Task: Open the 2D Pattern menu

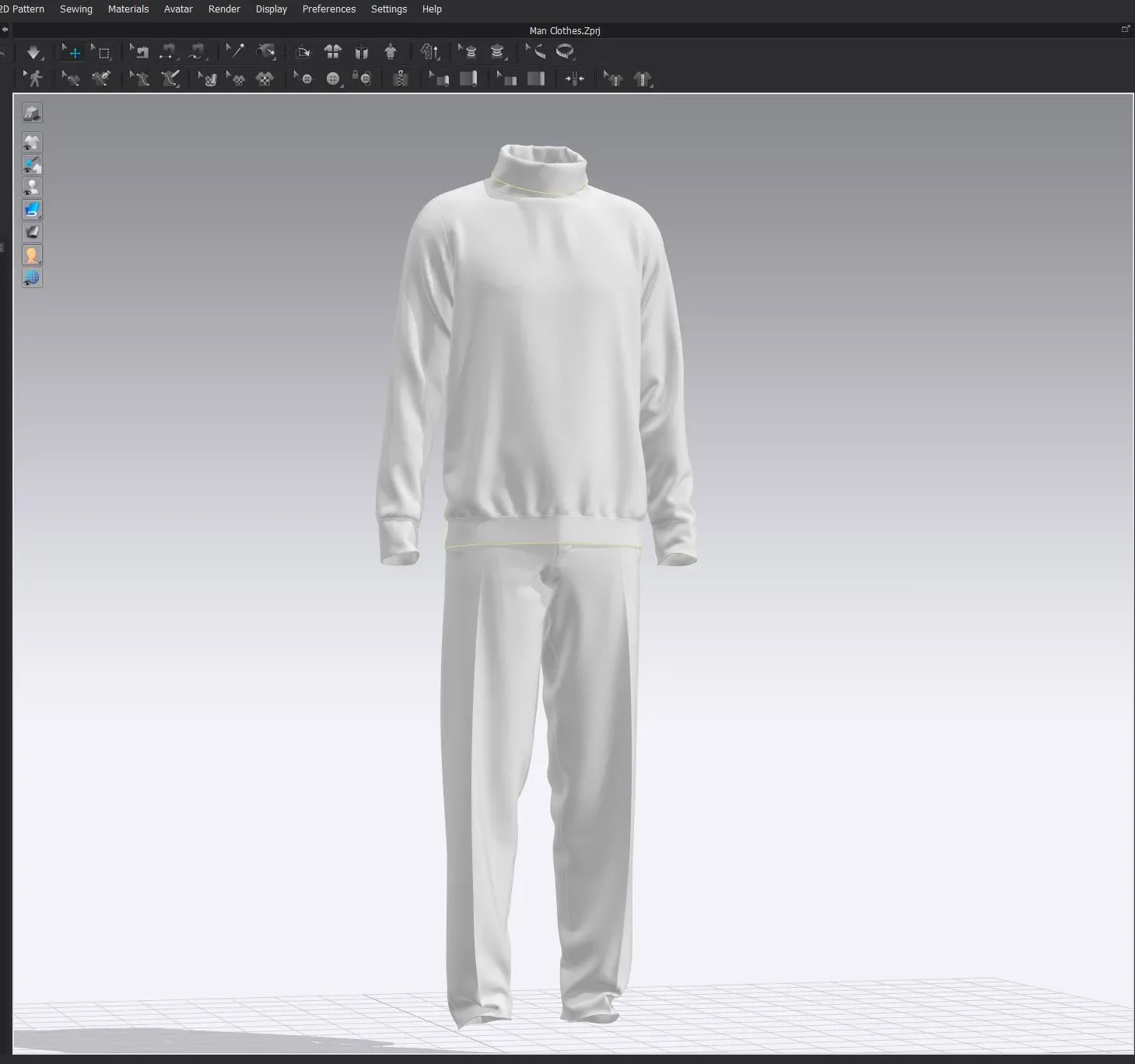Action: tap(22, 9)
